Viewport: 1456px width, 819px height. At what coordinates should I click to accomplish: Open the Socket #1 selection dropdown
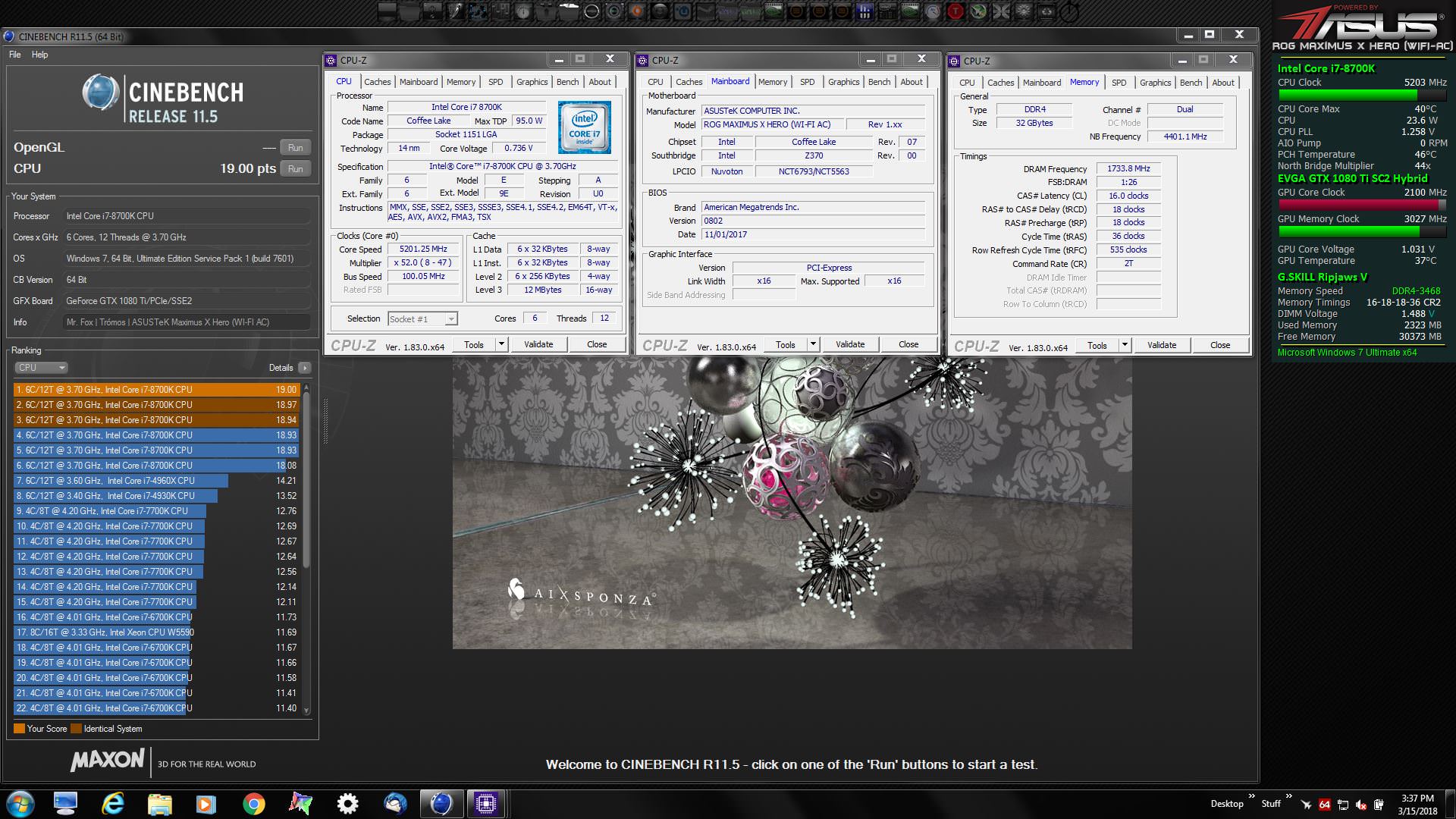click(x=422, y=319)
